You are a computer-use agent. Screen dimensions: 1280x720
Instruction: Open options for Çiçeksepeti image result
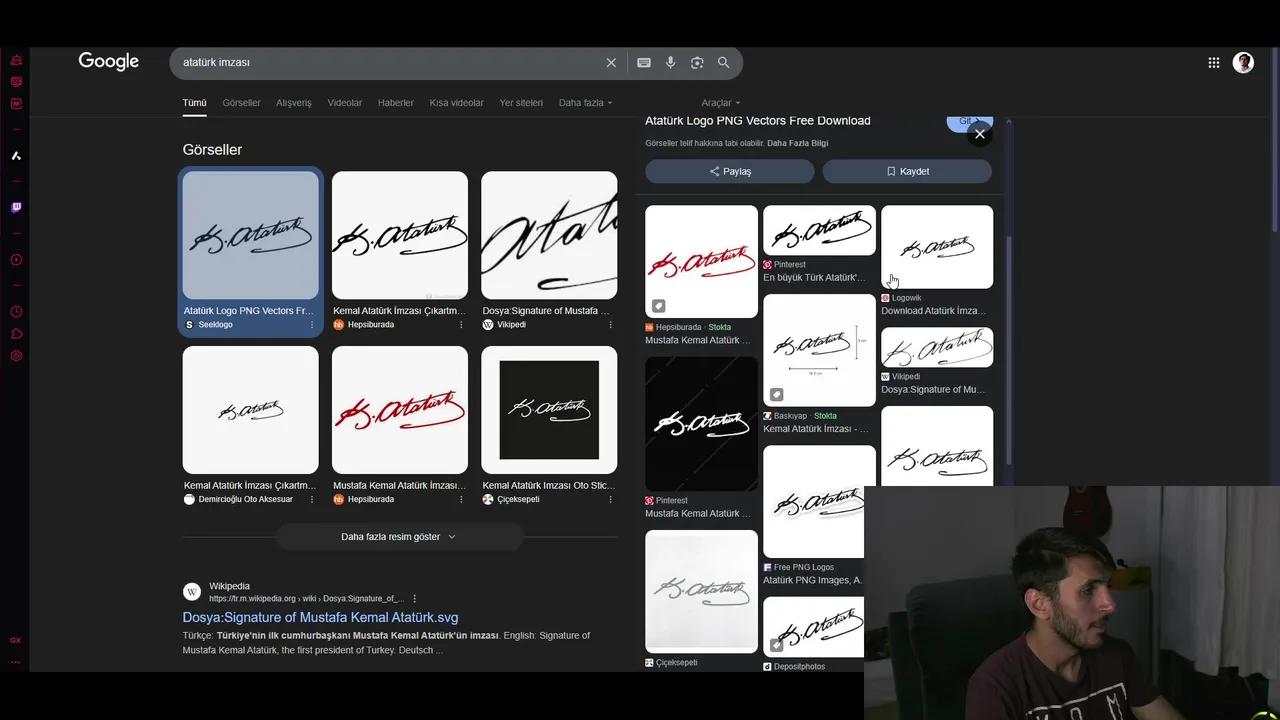610,499
